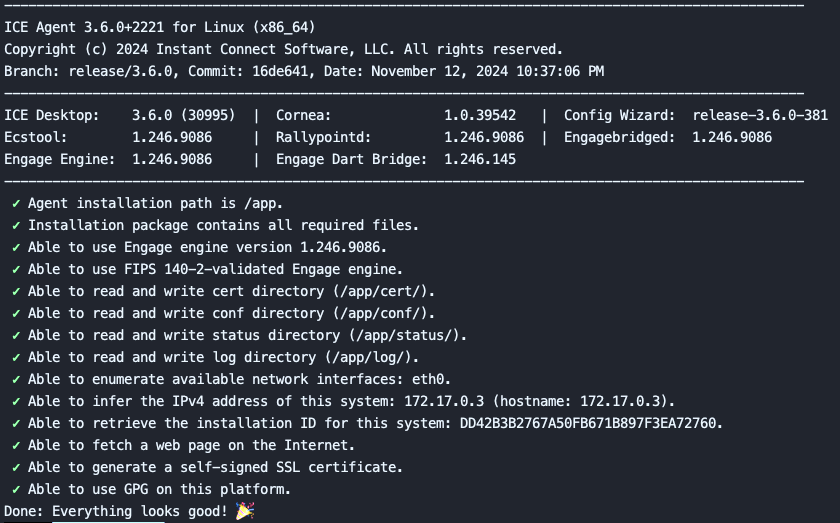Image resolution: width=840 pixels, height=523 pixels.
Task: Click the commit hash 16de641
Action: click(x=279, y=71)
